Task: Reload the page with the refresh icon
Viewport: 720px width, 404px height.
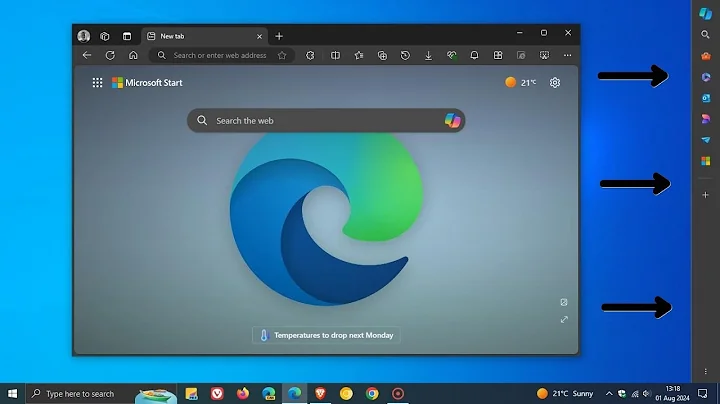Action: pyautogui.click(x=110, y=56)
